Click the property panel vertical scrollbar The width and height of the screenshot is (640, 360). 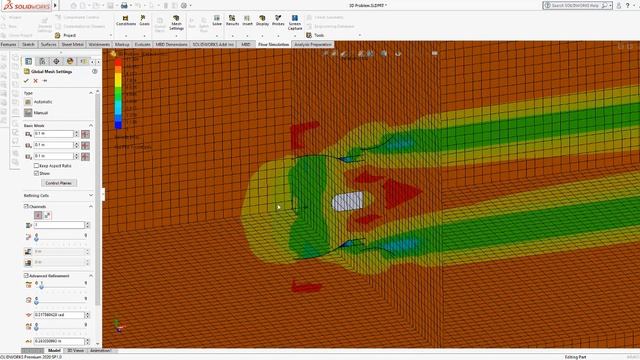[98, 200]
